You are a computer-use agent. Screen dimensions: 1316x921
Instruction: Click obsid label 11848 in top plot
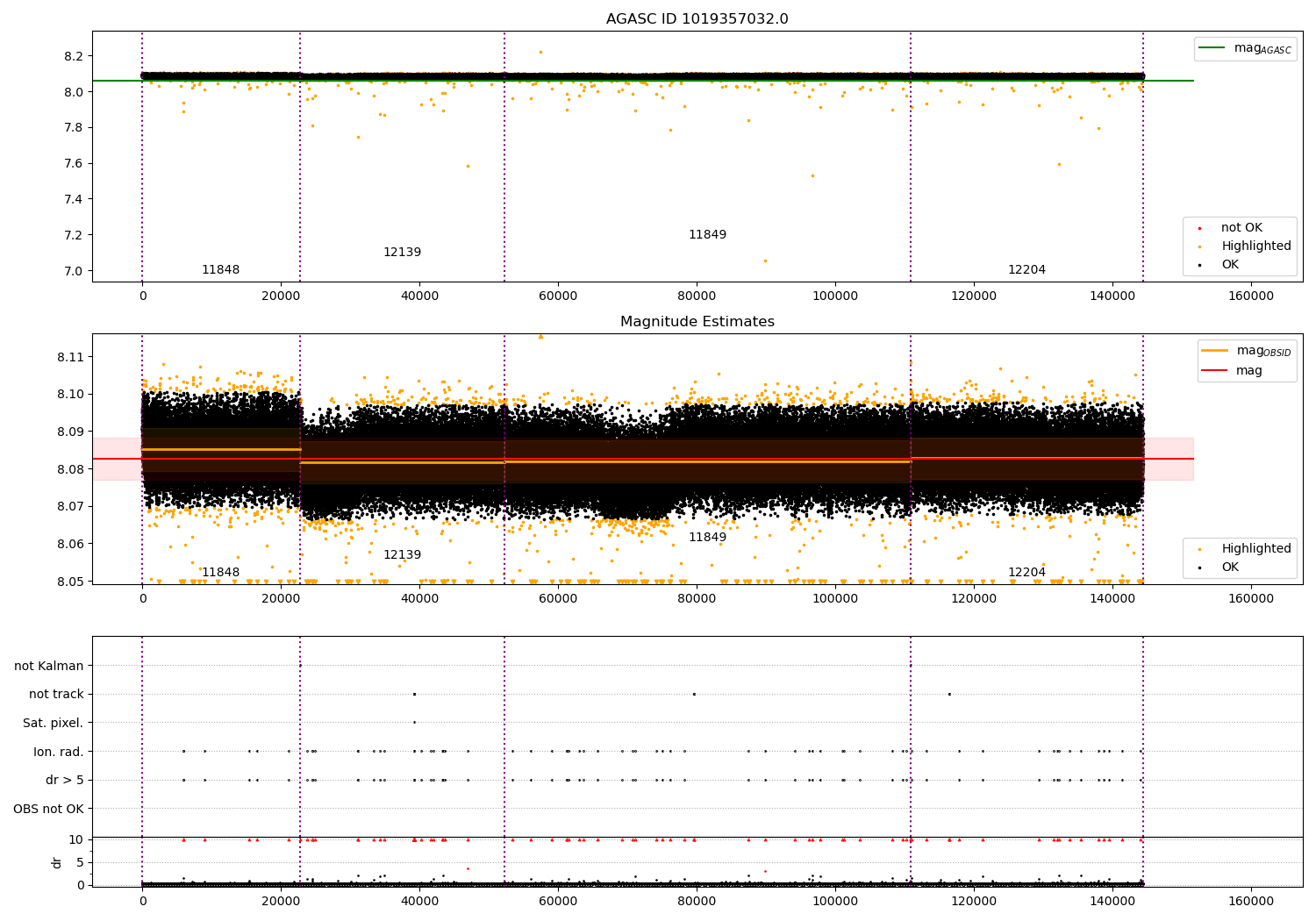click(220, 270)
